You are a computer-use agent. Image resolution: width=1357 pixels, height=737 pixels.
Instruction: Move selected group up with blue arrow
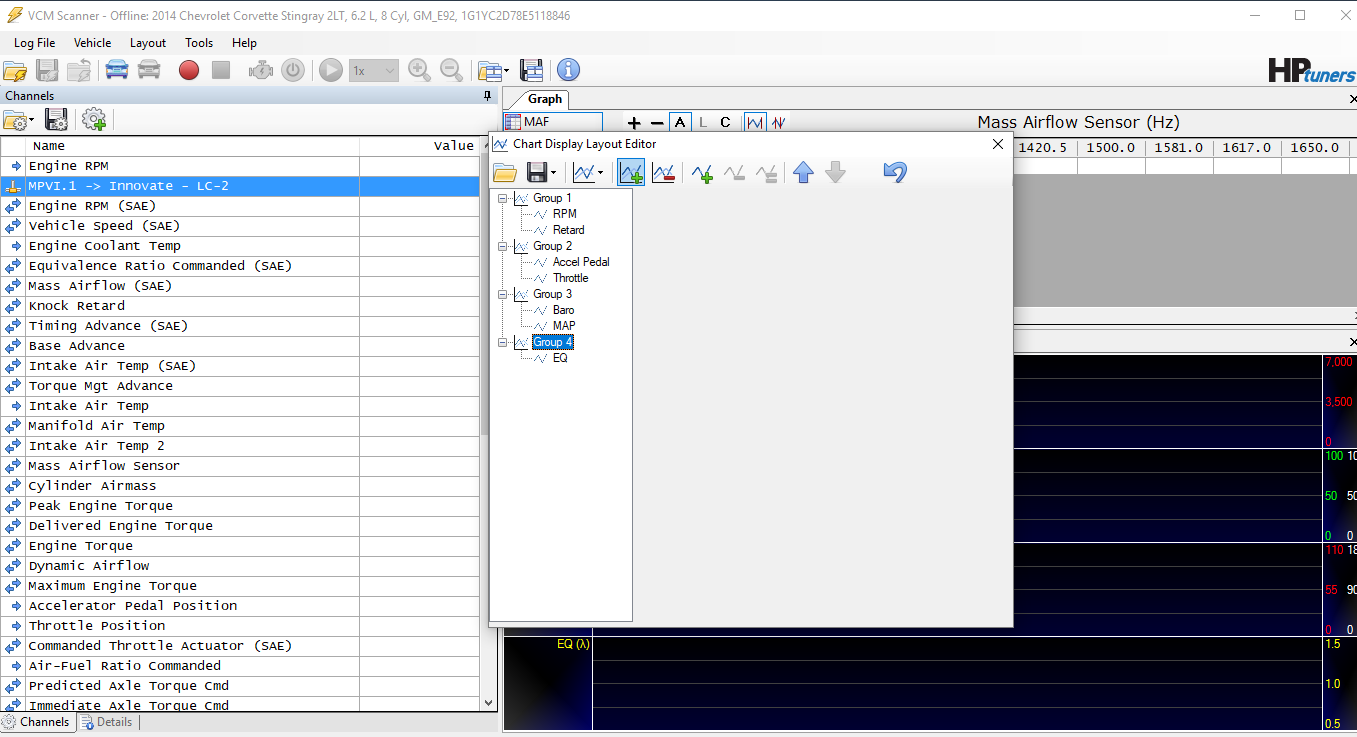tap(803, 173)
